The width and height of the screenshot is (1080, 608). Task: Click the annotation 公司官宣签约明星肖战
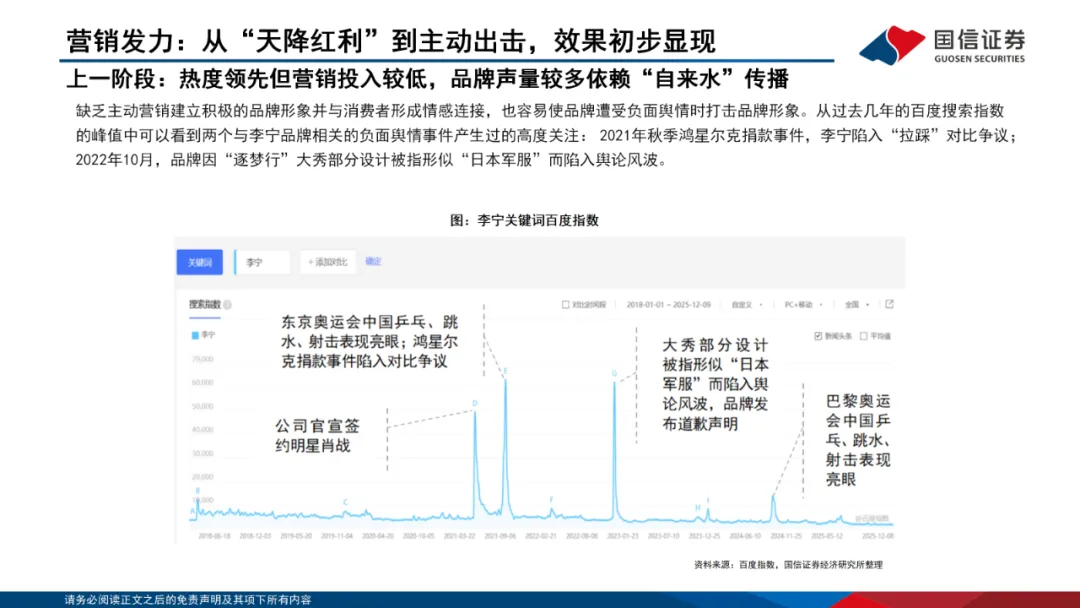(317, 436)
